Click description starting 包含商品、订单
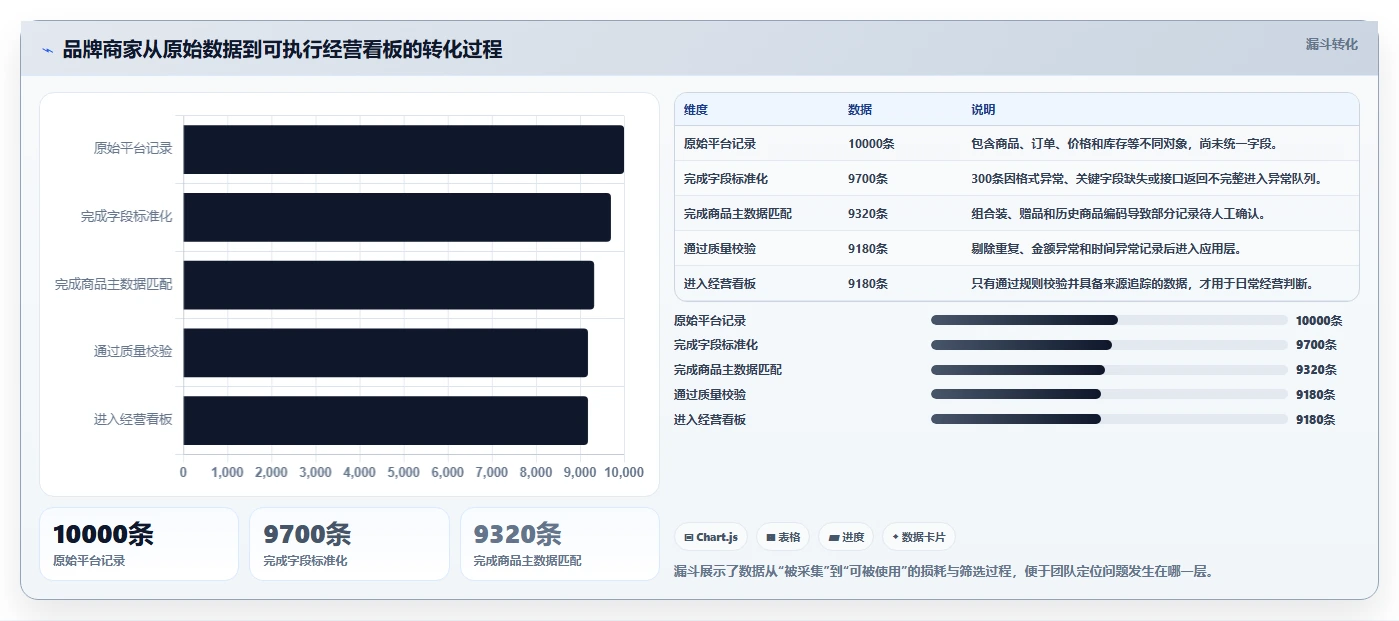The height and width of the screenshot is (621, 1399). pyautogui.click(x=1125, y=144)
